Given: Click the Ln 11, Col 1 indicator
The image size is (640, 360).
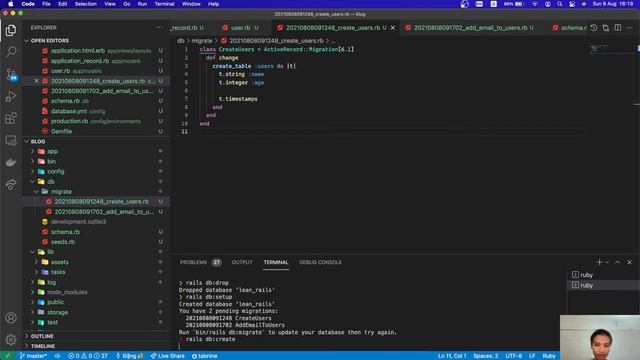Looking at the screenshot, I should tap(452, 356).
